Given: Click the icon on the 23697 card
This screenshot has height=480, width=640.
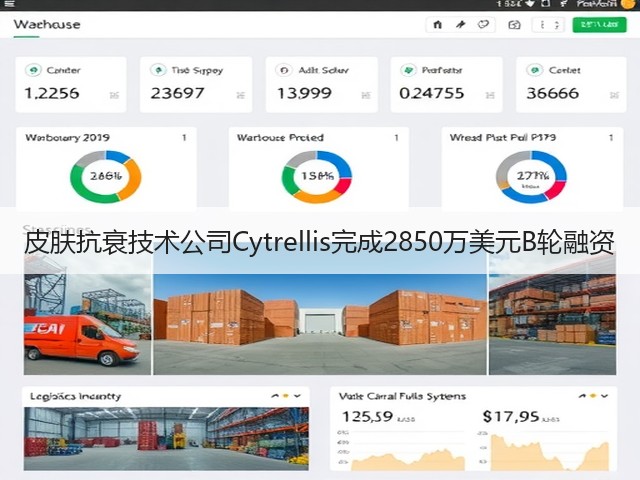Looking at the screenshot, I should [158, 70].
